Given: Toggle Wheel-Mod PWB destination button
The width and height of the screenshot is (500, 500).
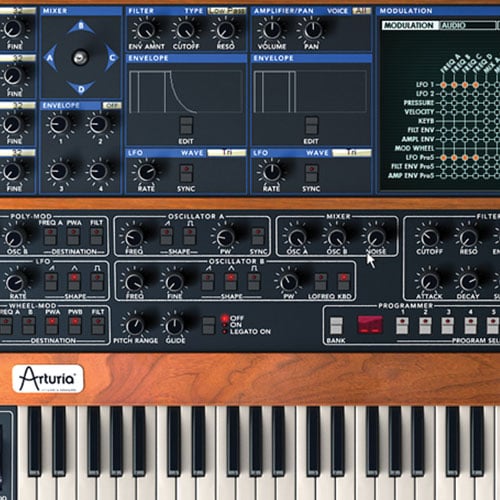Looking at the screenshot, I should pos(75,326).
